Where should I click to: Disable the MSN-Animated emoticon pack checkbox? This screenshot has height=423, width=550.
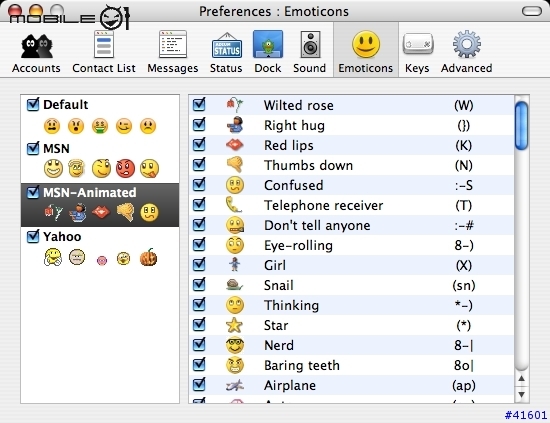(x=33, y=192)
